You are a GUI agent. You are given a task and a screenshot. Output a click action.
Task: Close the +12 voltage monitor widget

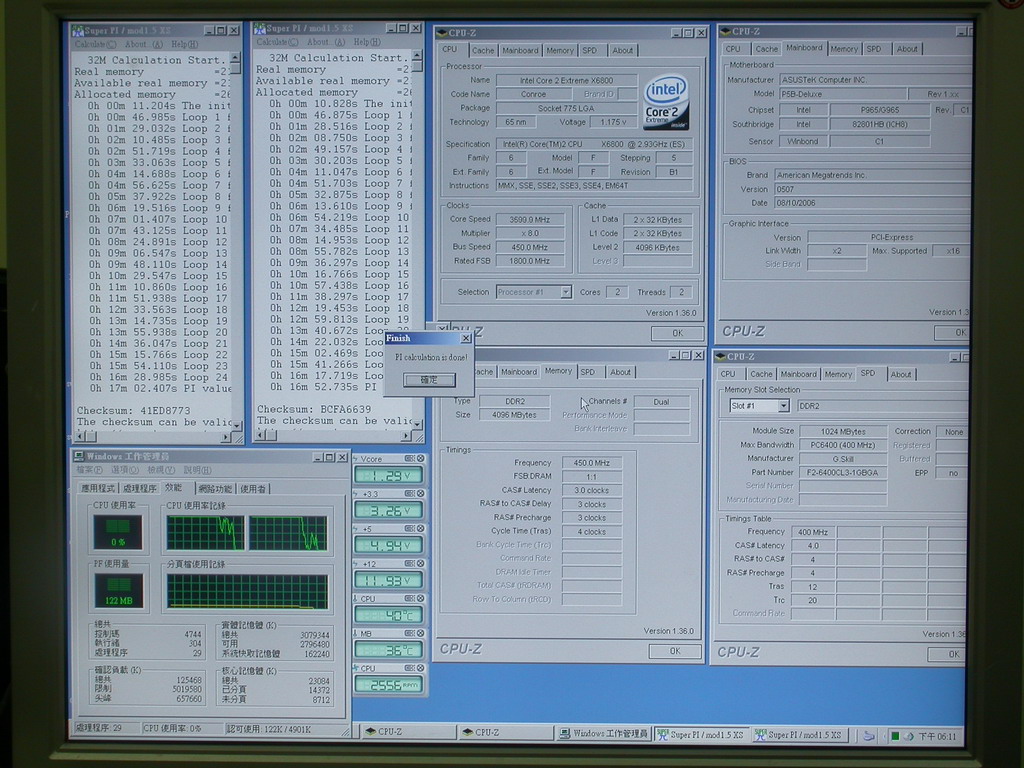[421, 564]
